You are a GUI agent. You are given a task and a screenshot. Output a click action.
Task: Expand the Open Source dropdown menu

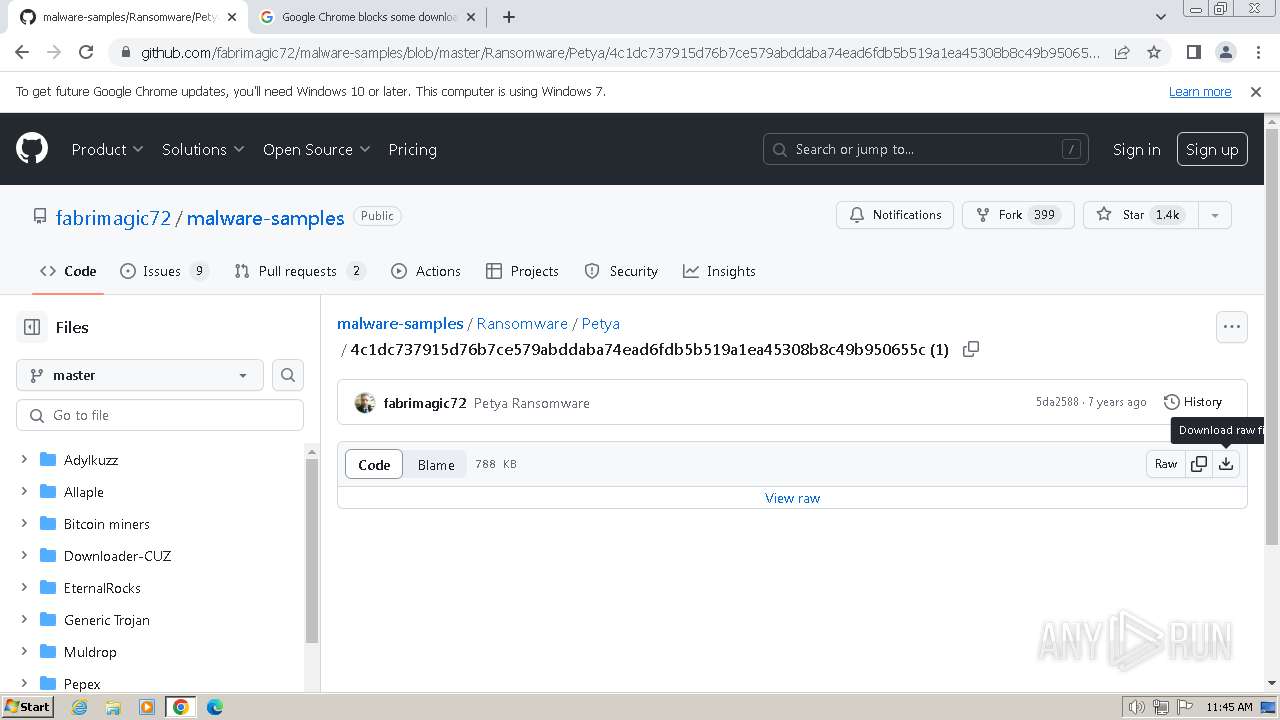click(x=316, y=149)
